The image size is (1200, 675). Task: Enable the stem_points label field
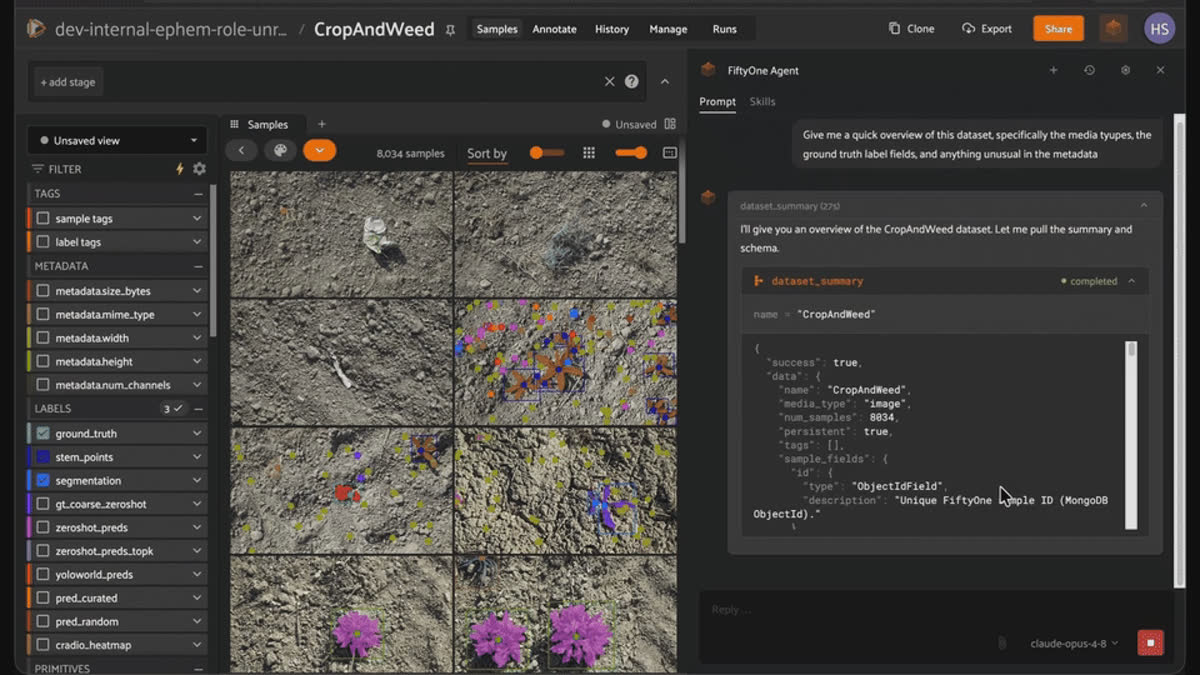[43, 457]
